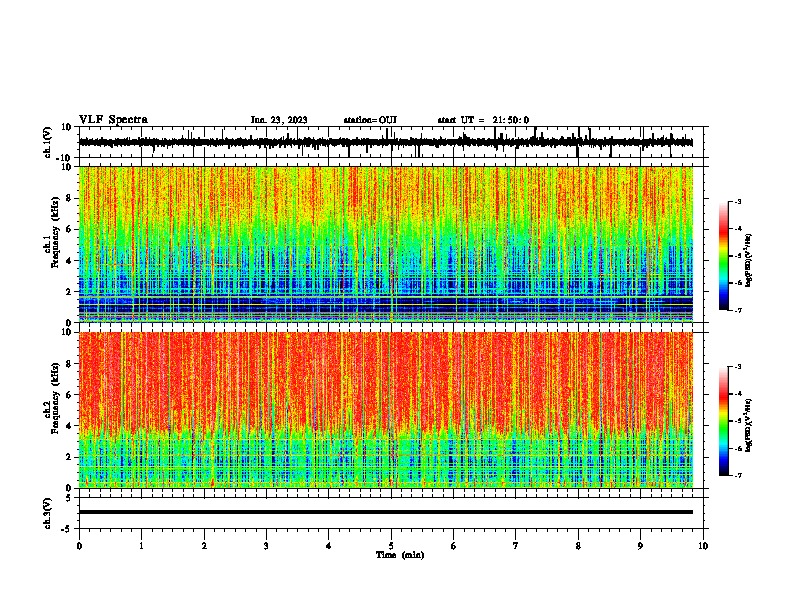Click the log(PSD) label beside the ch.1 color bar
The width and height of the screenshot is (792, 612).
click(748, 261)
